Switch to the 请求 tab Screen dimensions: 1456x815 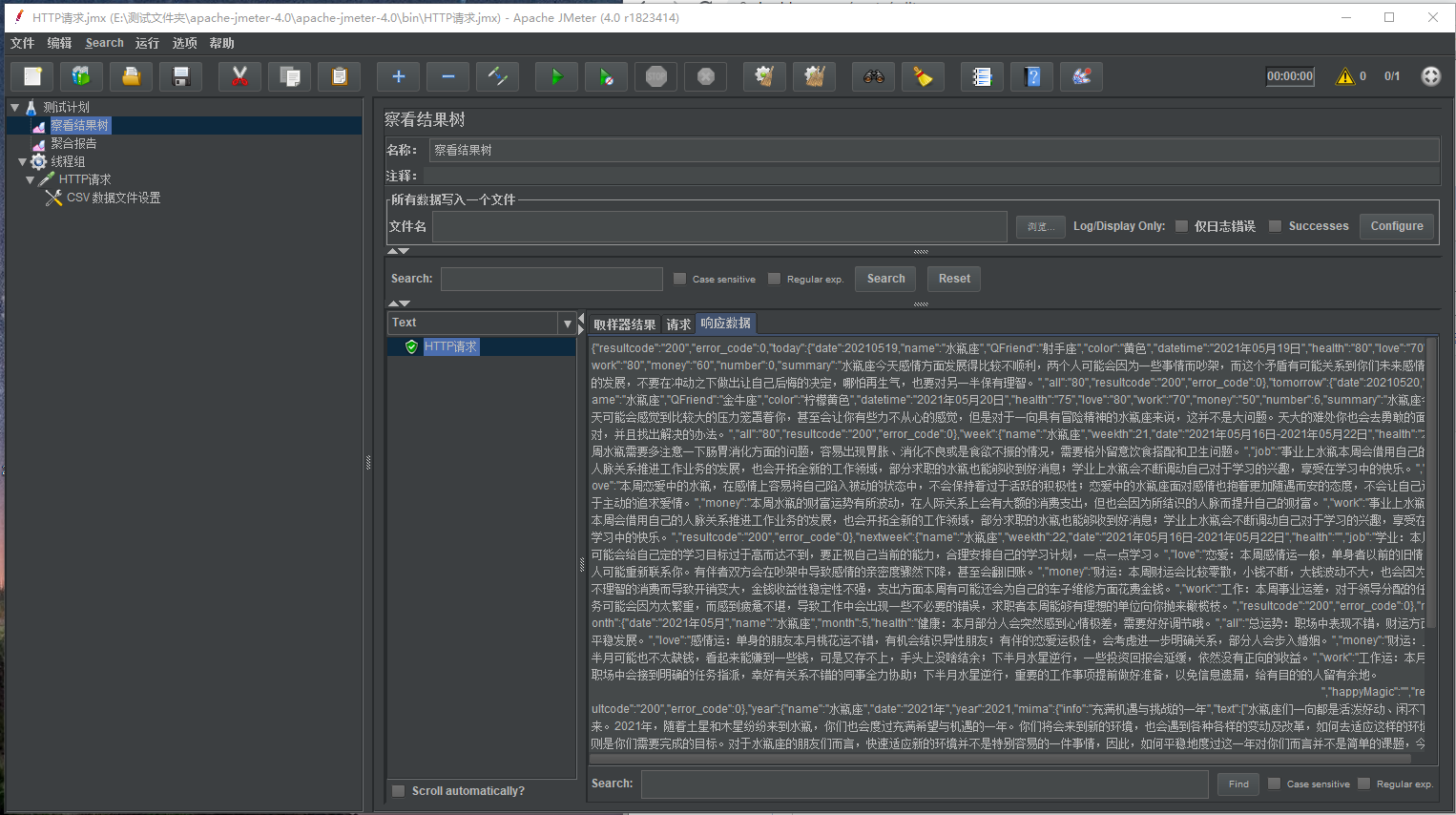tap(678, 324)
